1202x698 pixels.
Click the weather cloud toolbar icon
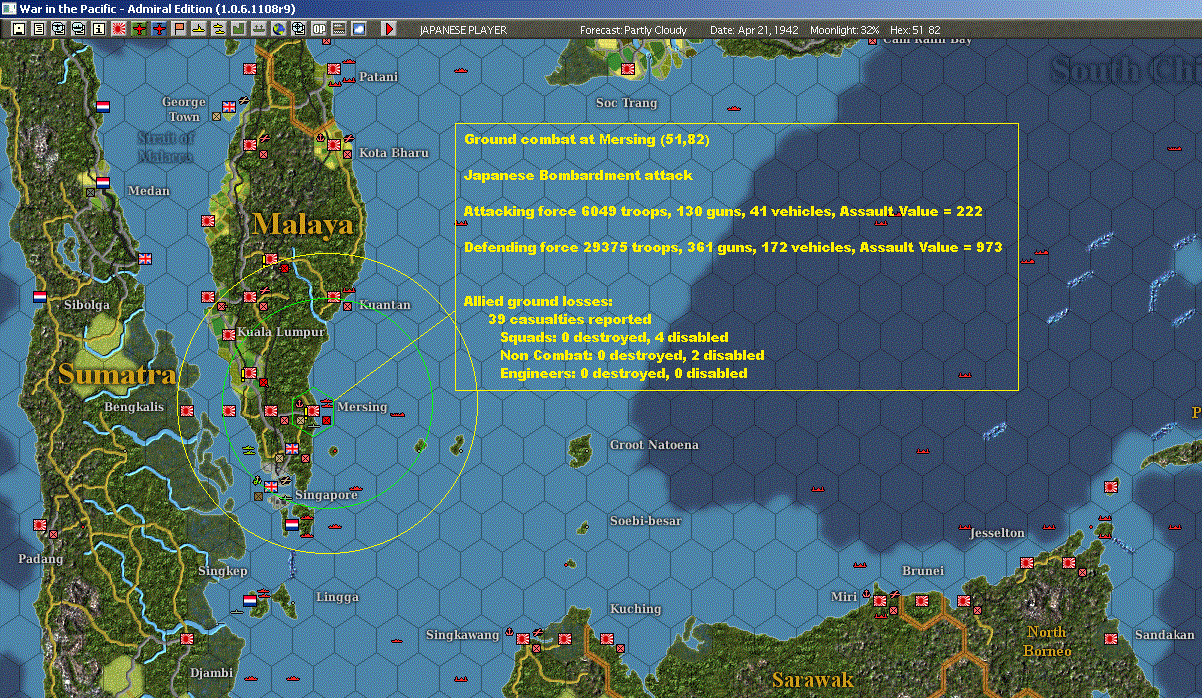click(x=359, y=29)
